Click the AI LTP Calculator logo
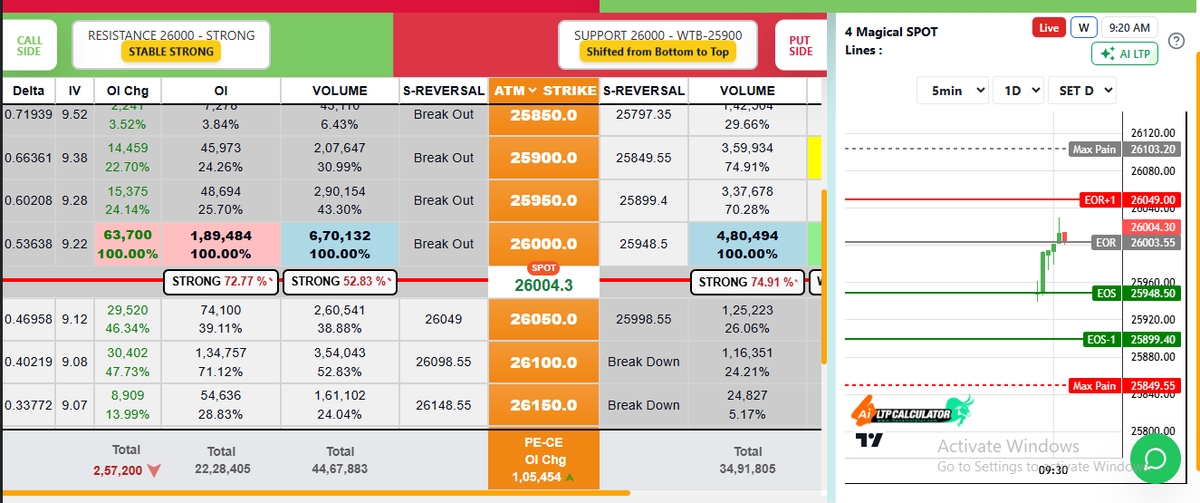Image resolution: width=1200 pixels, height=503 pixels. (911, 410)
